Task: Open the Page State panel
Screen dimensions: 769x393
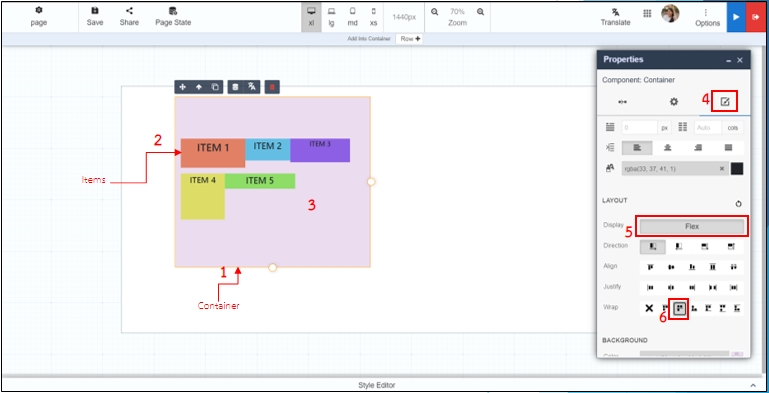Action: coord(173,16)
